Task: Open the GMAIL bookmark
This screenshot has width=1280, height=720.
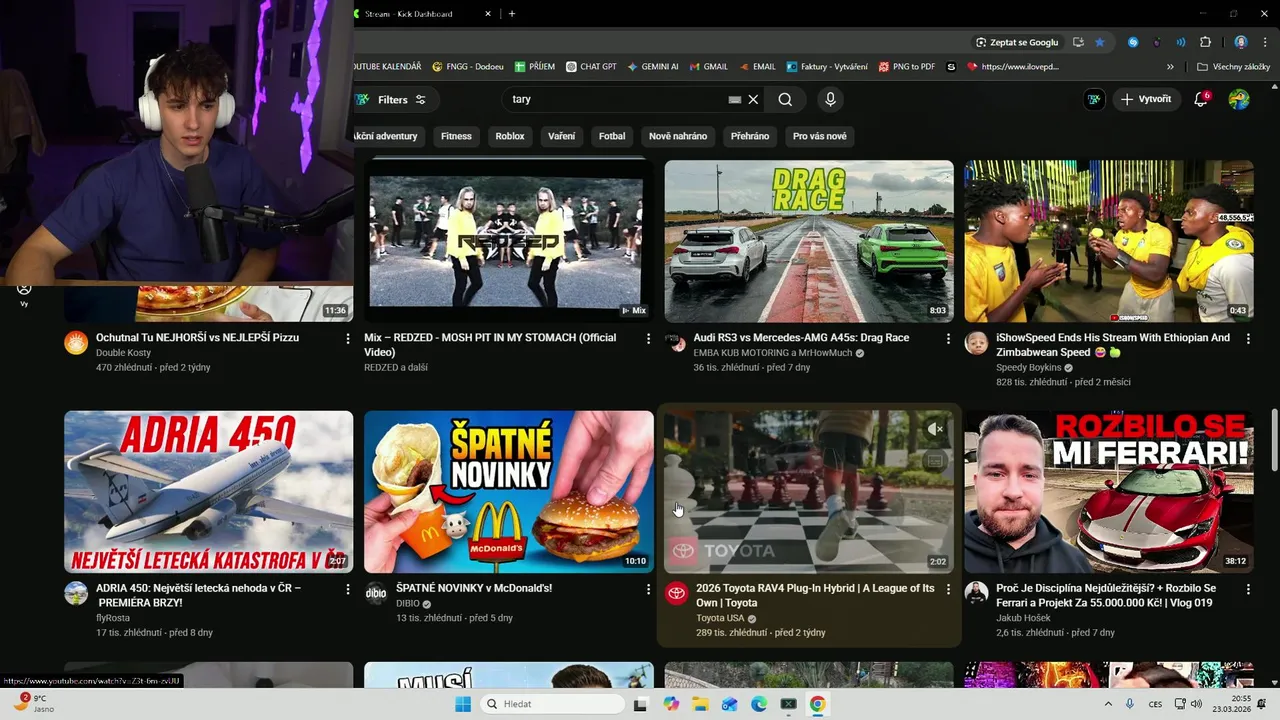Action: click(x=708, y=67)
